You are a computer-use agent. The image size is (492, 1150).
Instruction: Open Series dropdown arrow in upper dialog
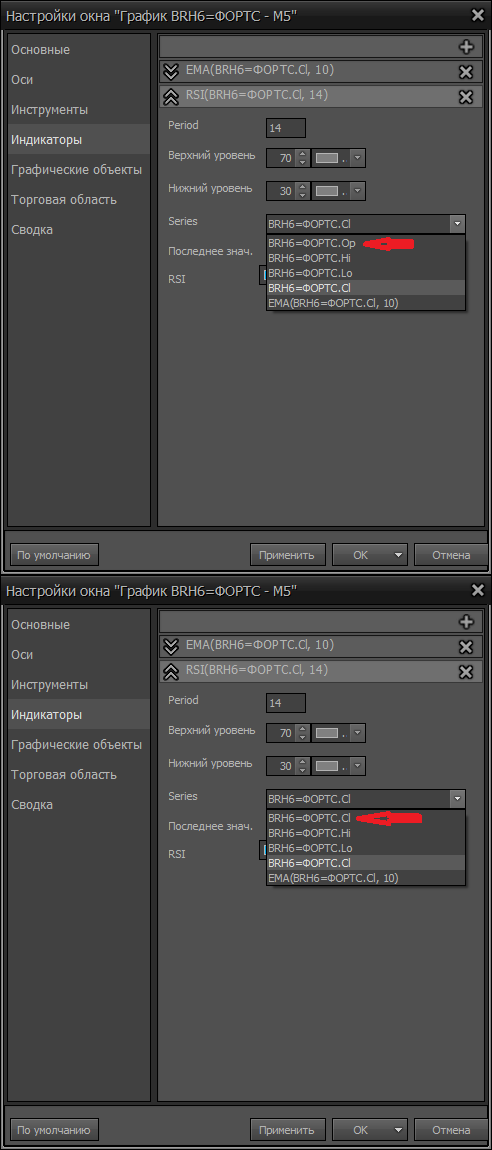[x=458, y=224]
